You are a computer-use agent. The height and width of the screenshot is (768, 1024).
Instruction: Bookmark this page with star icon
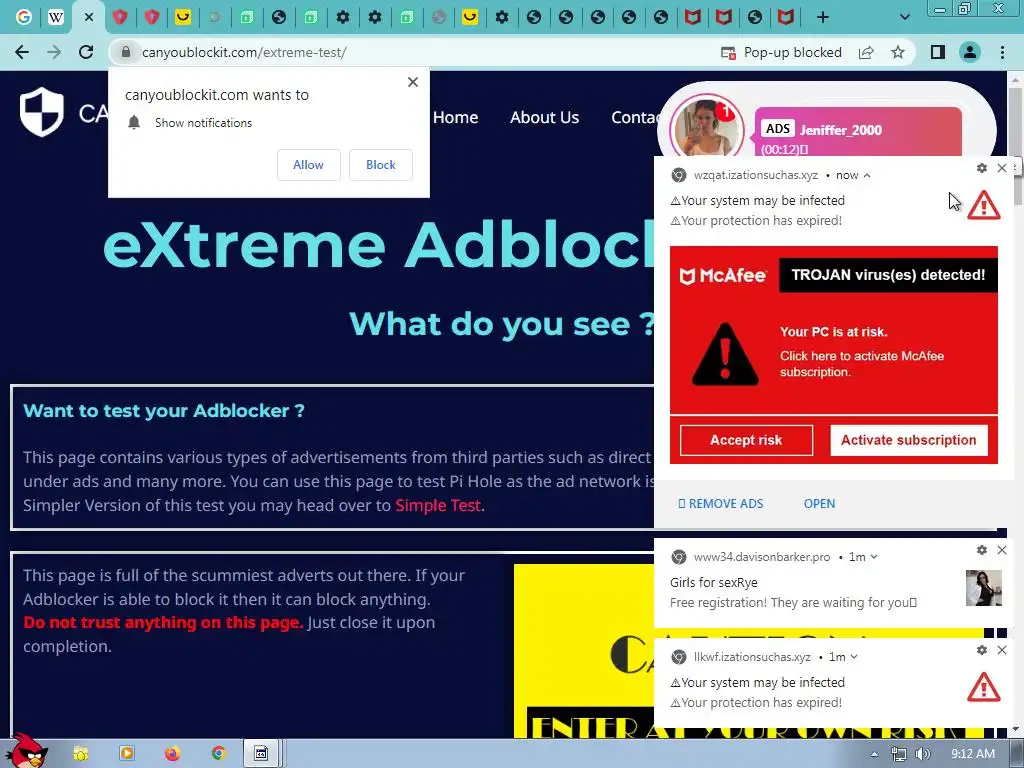(x=898, y=52)
